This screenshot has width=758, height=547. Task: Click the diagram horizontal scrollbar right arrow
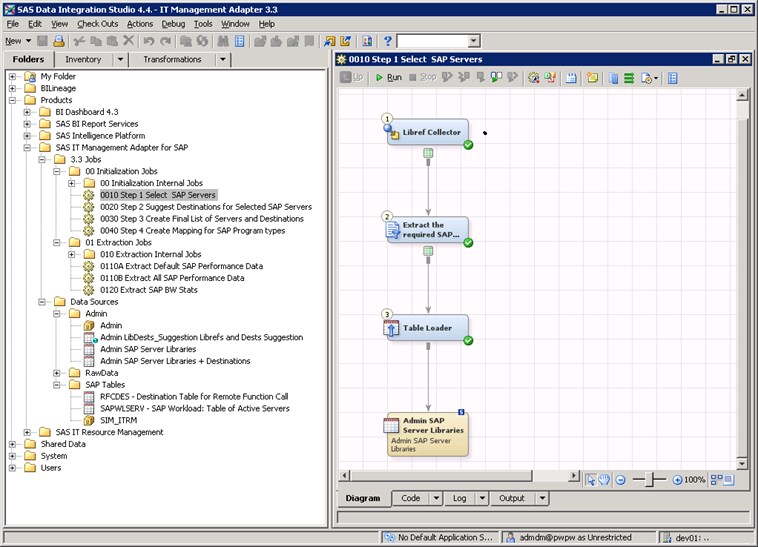(x=573, y=475)
